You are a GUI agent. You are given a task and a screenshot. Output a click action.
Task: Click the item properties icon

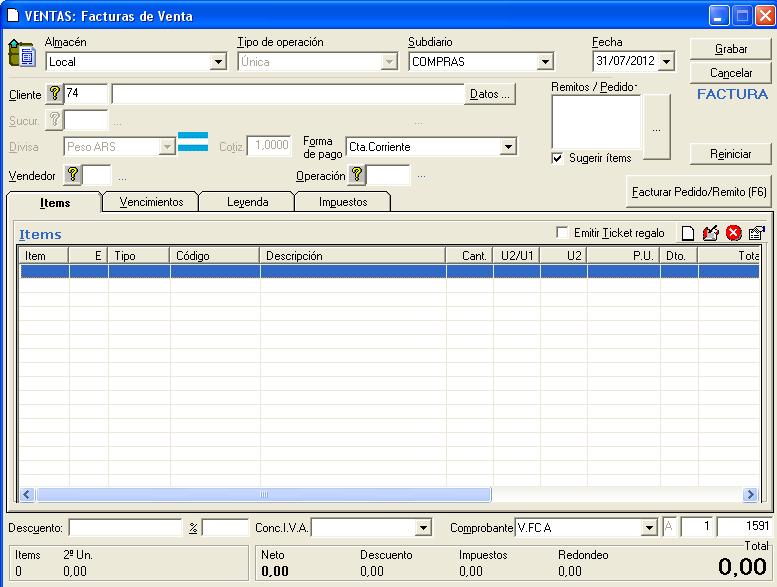(756, 233)
